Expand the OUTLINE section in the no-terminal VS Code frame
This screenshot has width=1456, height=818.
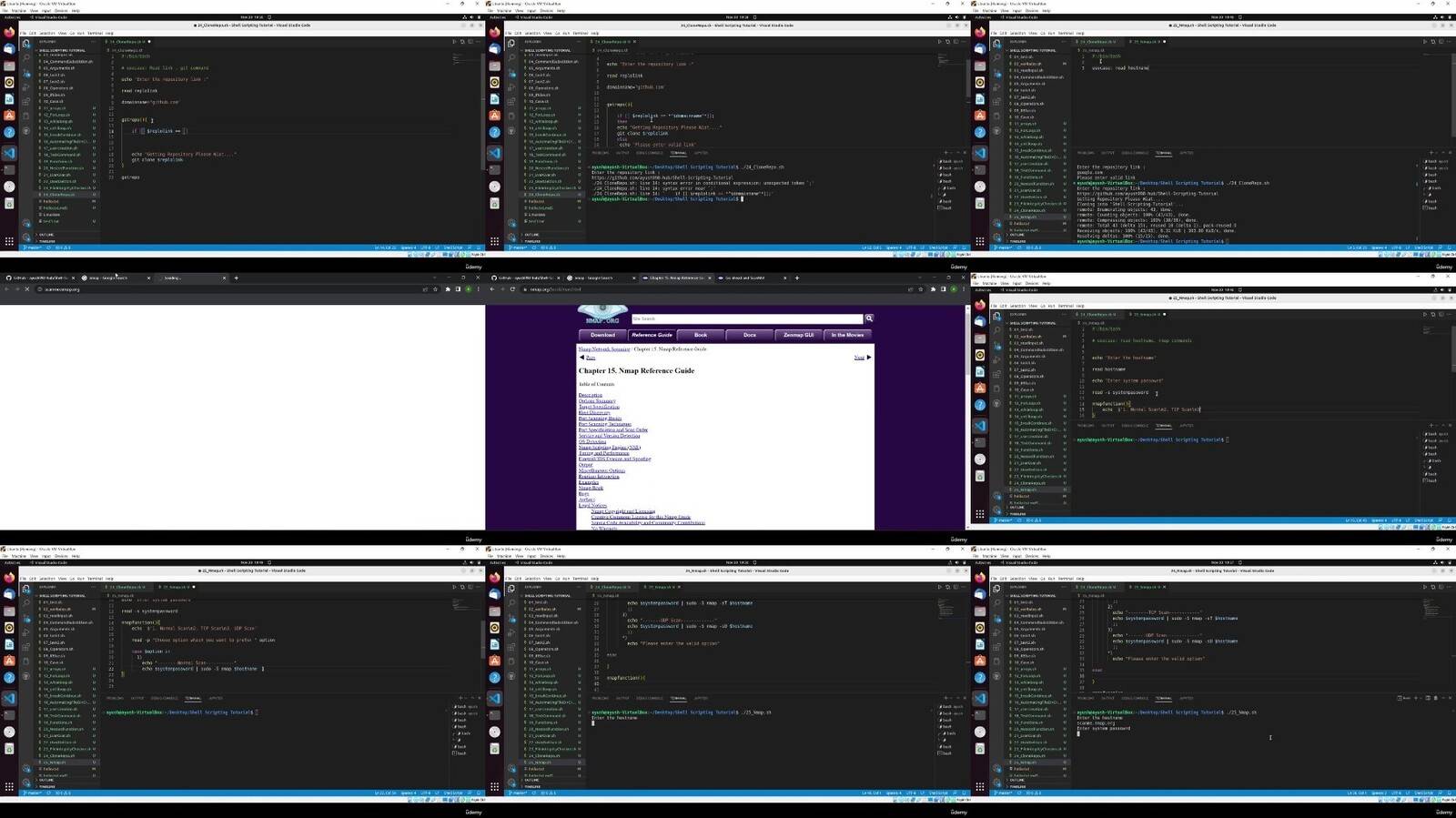(45, 235)
